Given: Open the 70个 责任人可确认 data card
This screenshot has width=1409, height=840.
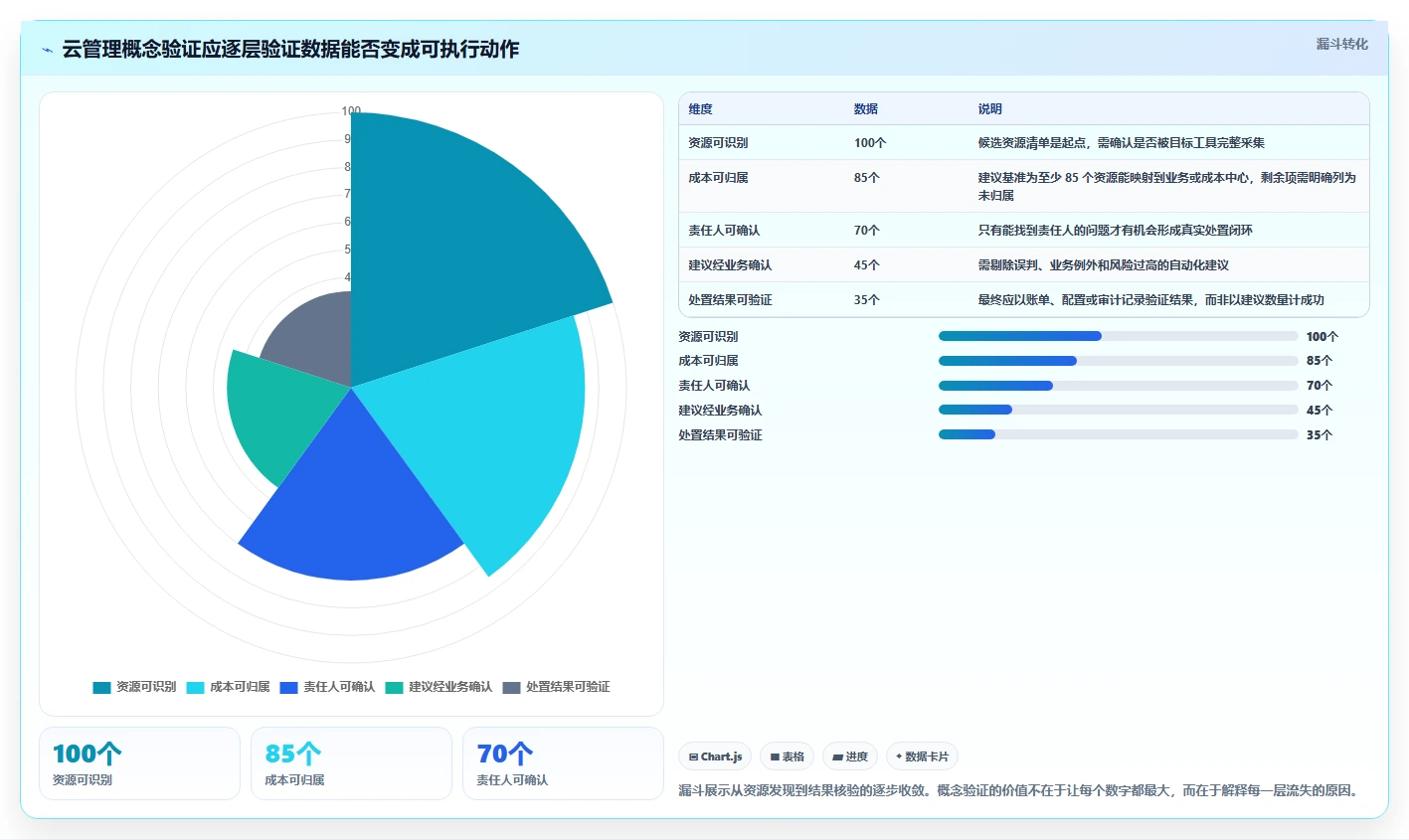Looking at the screenshot, I should 563,763.
